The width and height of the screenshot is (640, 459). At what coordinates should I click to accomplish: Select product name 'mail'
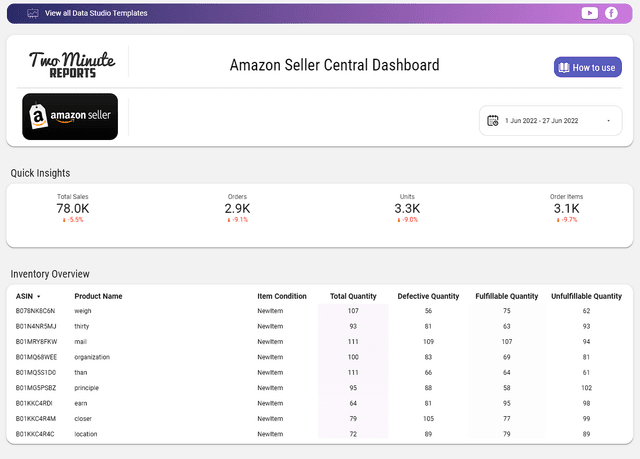[x=80, y=342]
